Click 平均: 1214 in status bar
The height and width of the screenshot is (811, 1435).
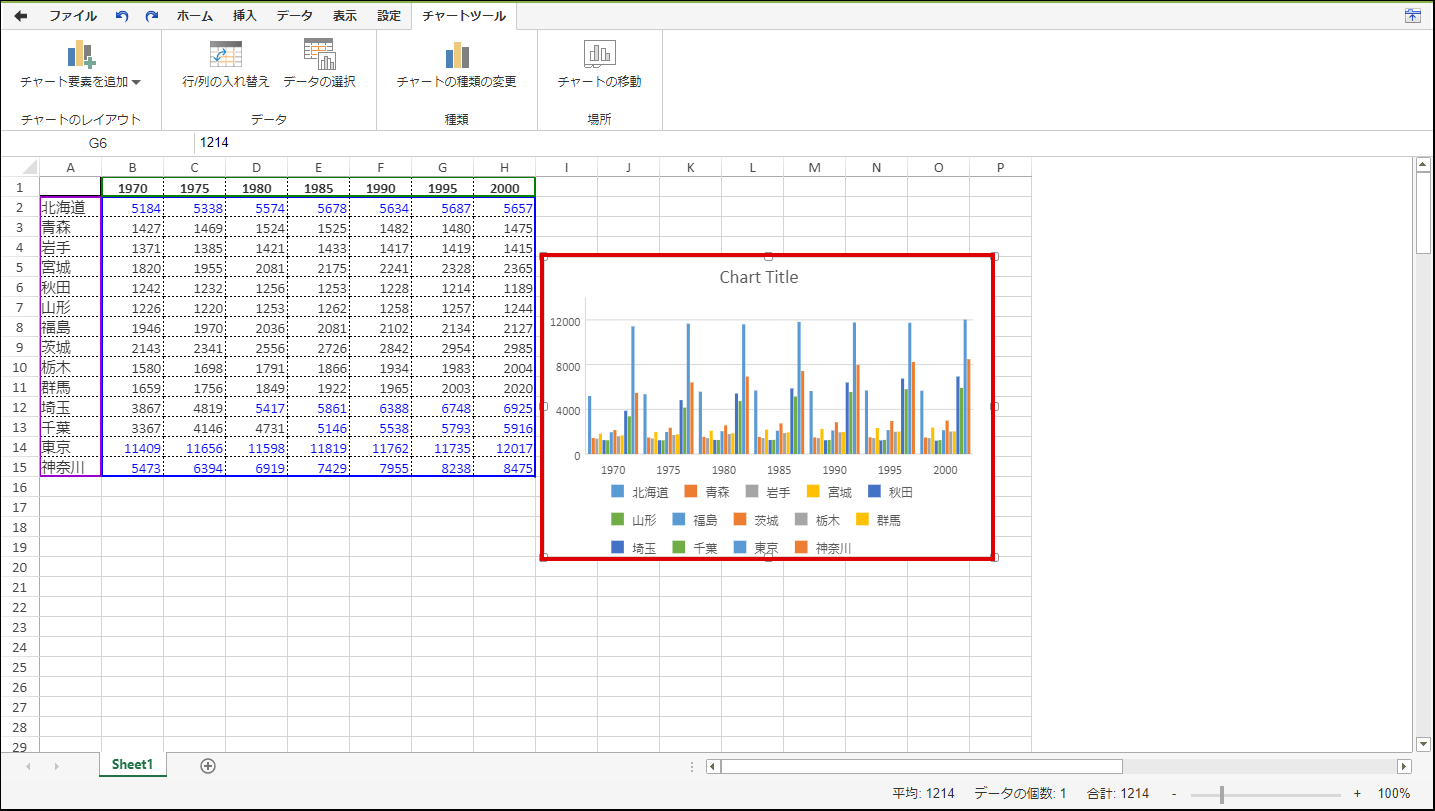[923, 794]
